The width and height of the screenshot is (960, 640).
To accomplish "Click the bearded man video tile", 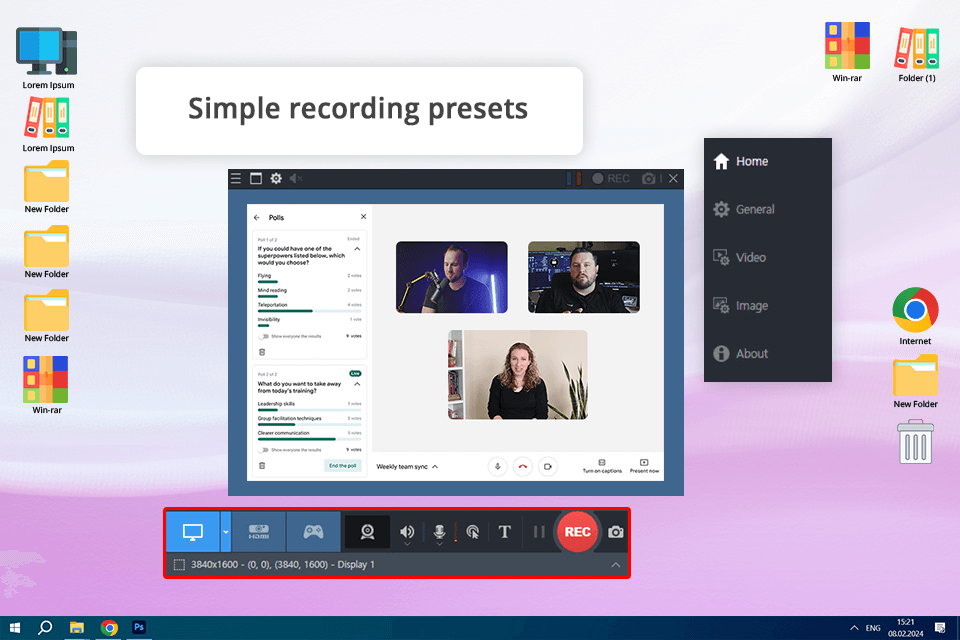I will (x=584, y=277).
